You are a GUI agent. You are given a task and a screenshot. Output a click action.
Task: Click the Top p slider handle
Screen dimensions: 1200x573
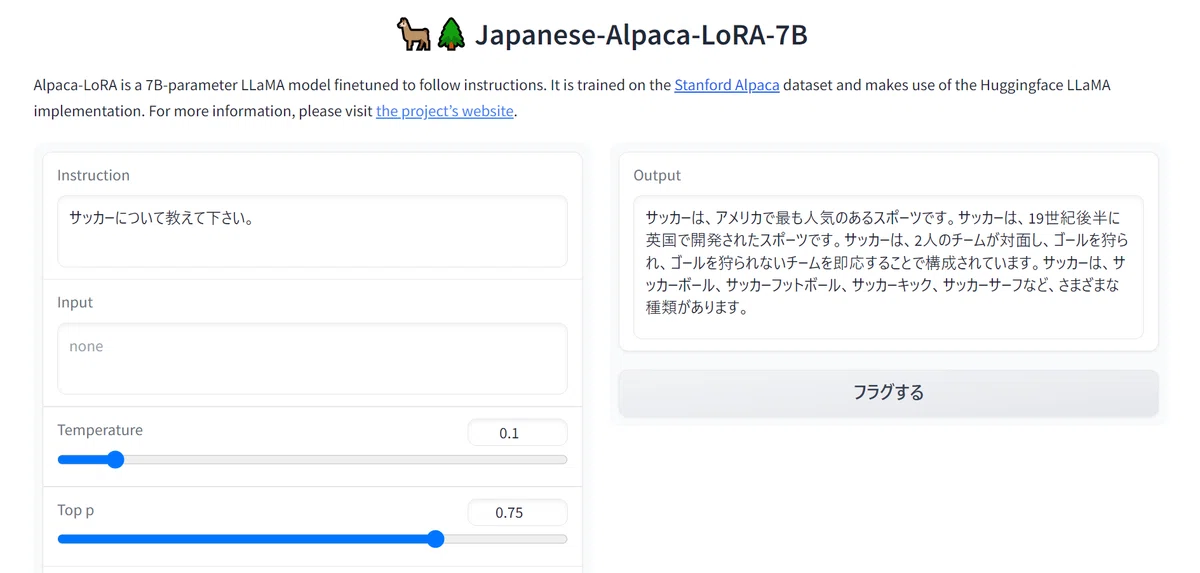coord(435,539)
